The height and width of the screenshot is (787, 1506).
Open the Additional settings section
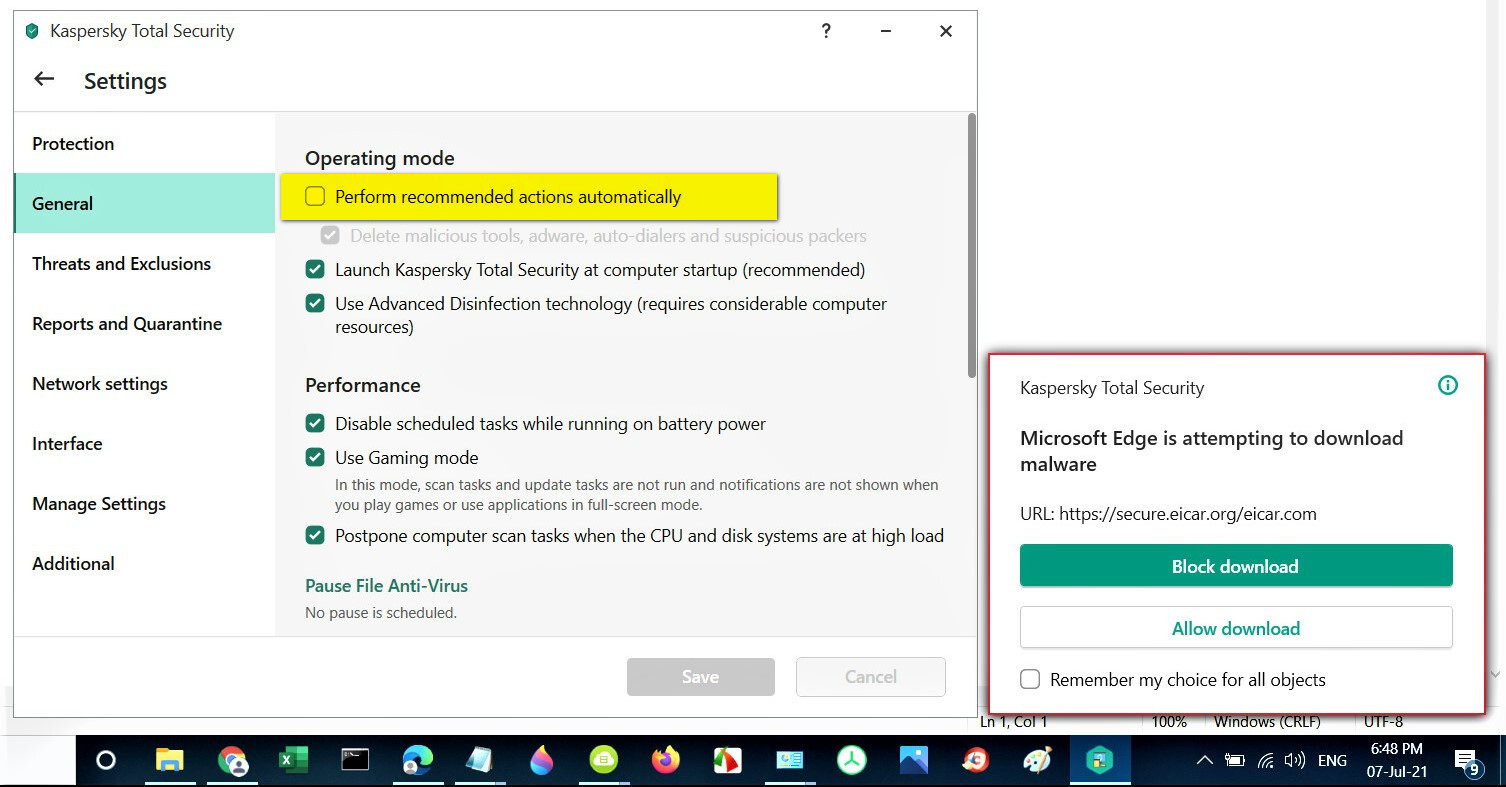point(144,563)
